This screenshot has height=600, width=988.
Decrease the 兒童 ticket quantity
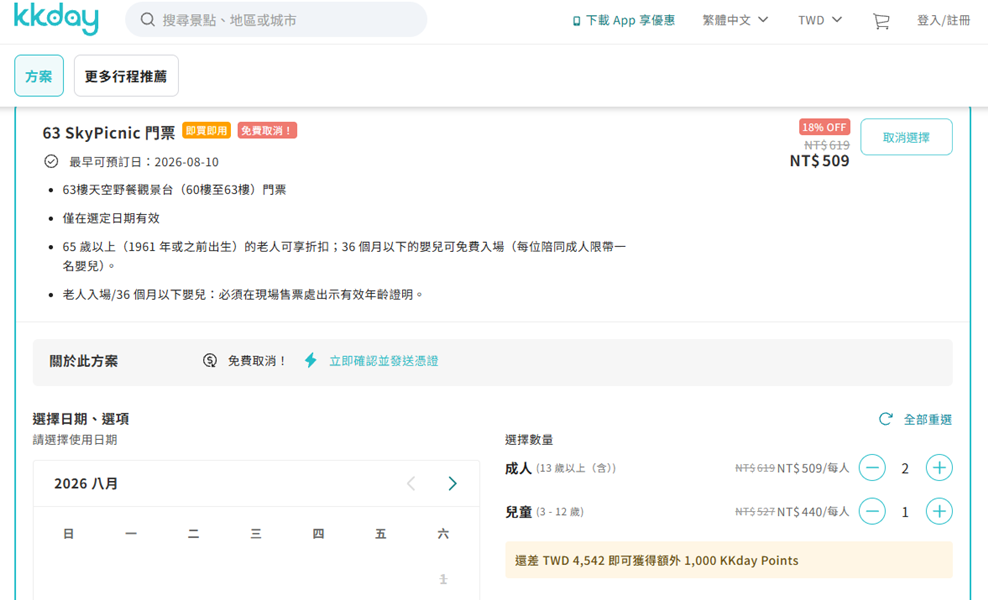point(872,511)
